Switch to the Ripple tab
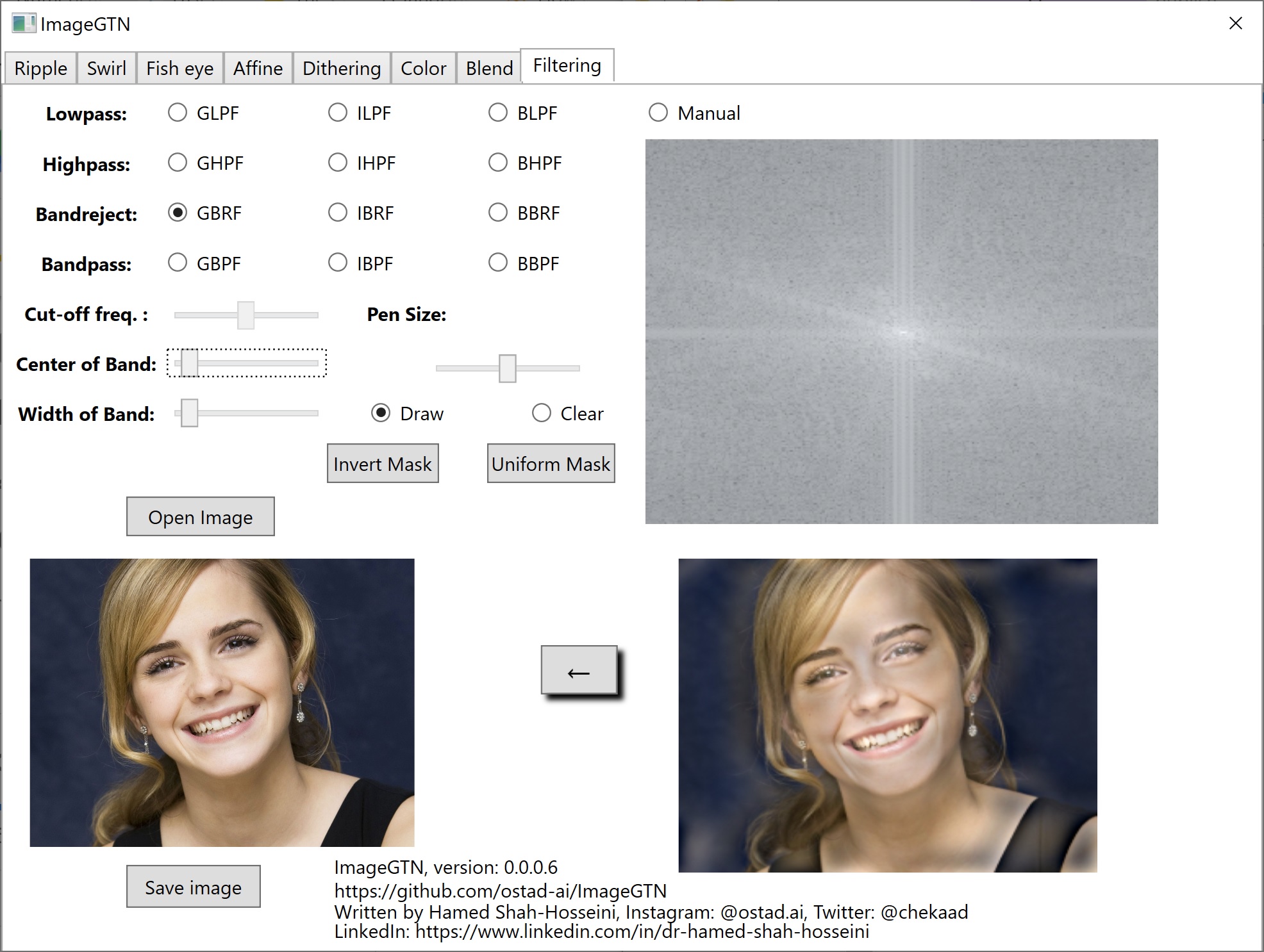 40,68
